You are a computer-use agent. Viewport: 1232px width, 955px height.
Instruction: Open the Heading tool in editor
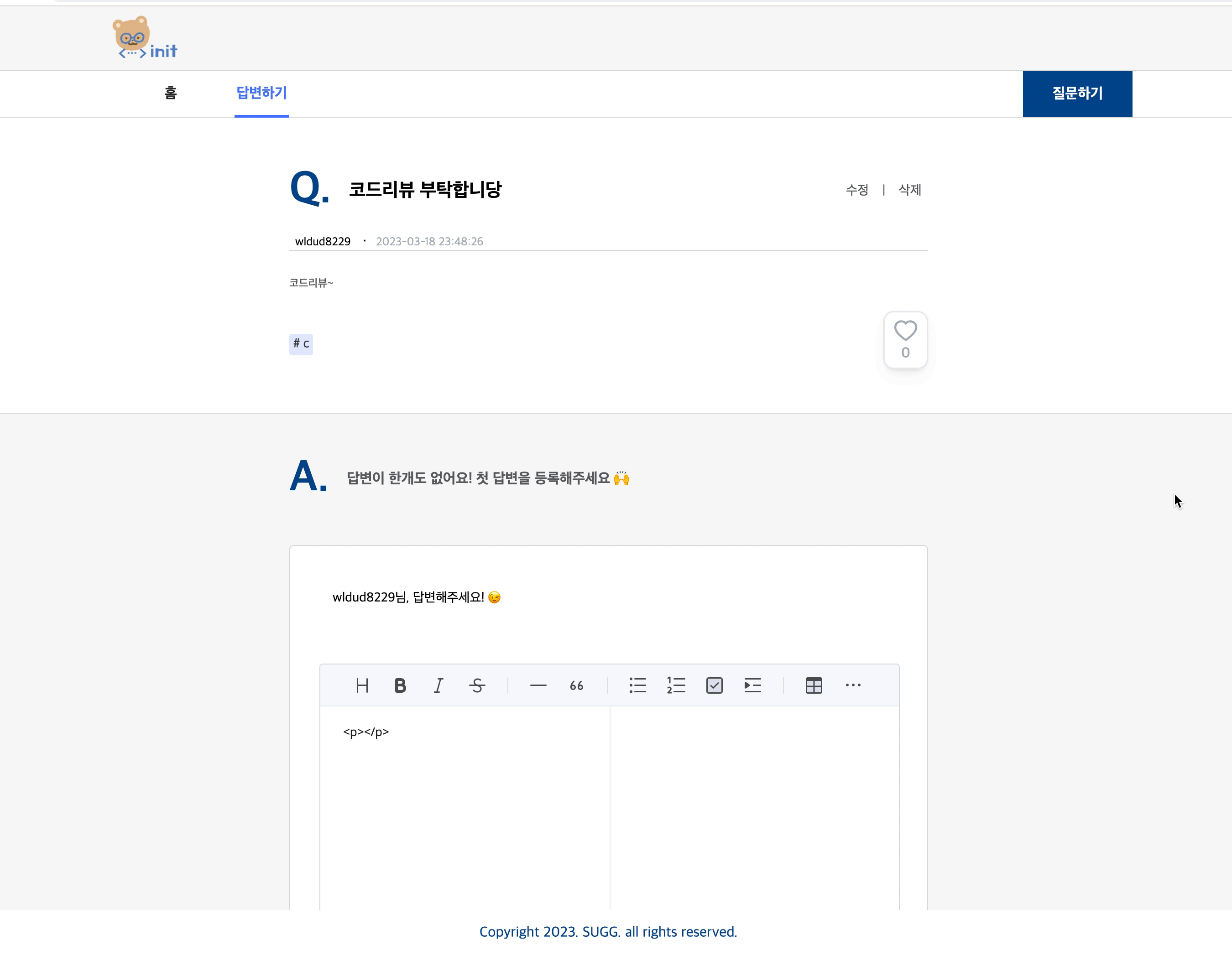pos(362,685)
